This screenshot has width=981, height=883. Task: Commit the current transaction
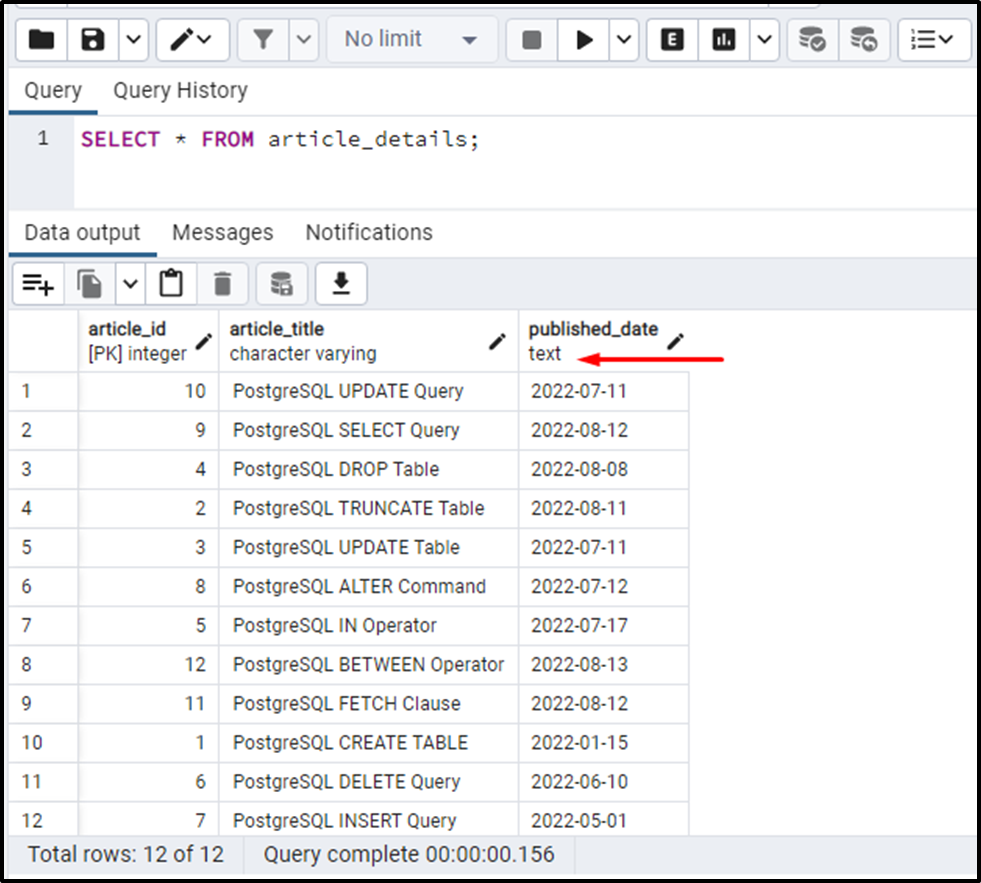click(x=811, y=40)
